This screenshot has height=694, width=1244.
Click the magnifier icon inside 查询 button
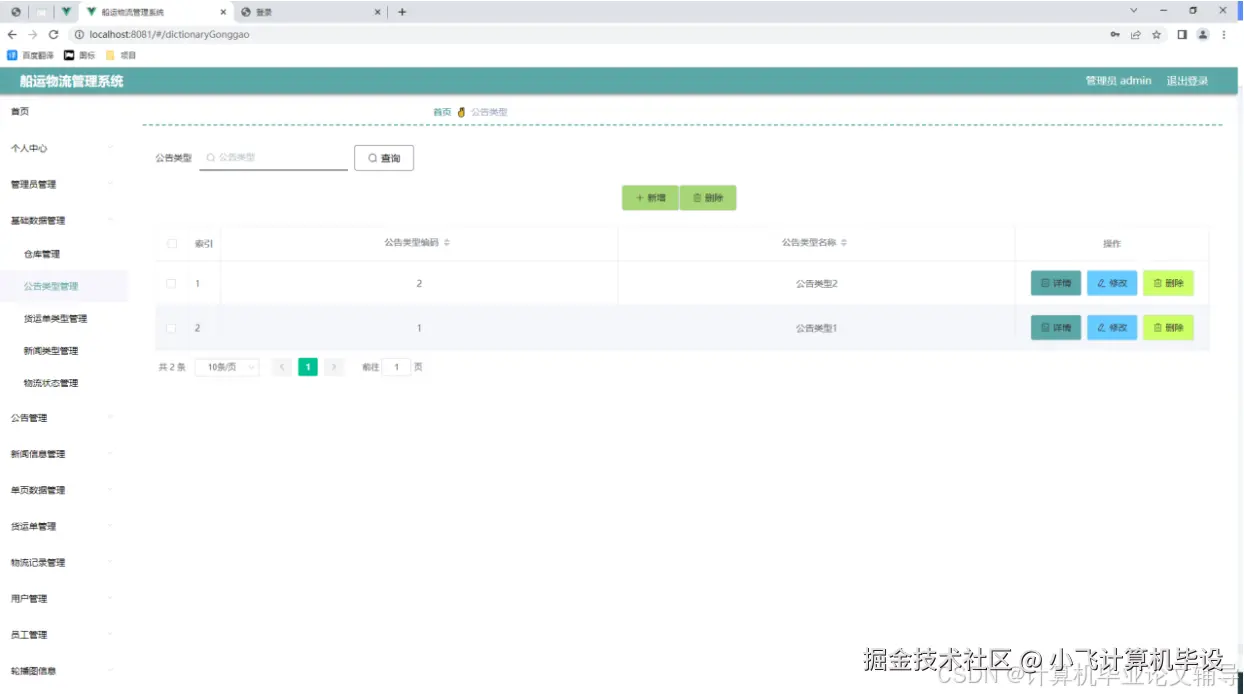click(371, 157)
